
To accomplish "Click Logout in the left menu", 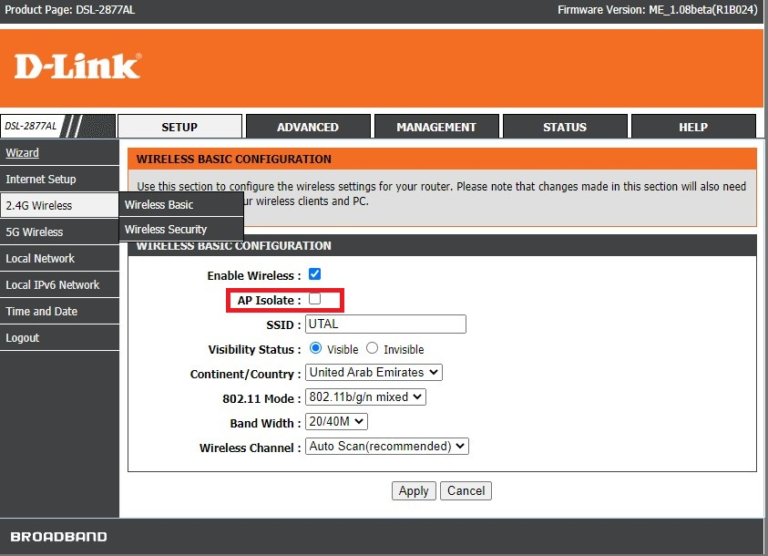I will tap(23, 338).
